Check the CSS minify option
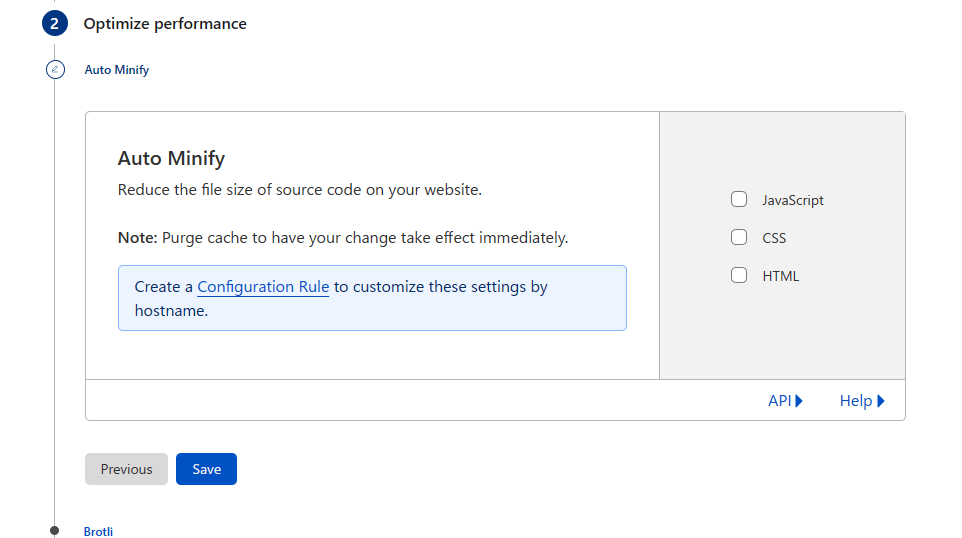 (739, 237)
